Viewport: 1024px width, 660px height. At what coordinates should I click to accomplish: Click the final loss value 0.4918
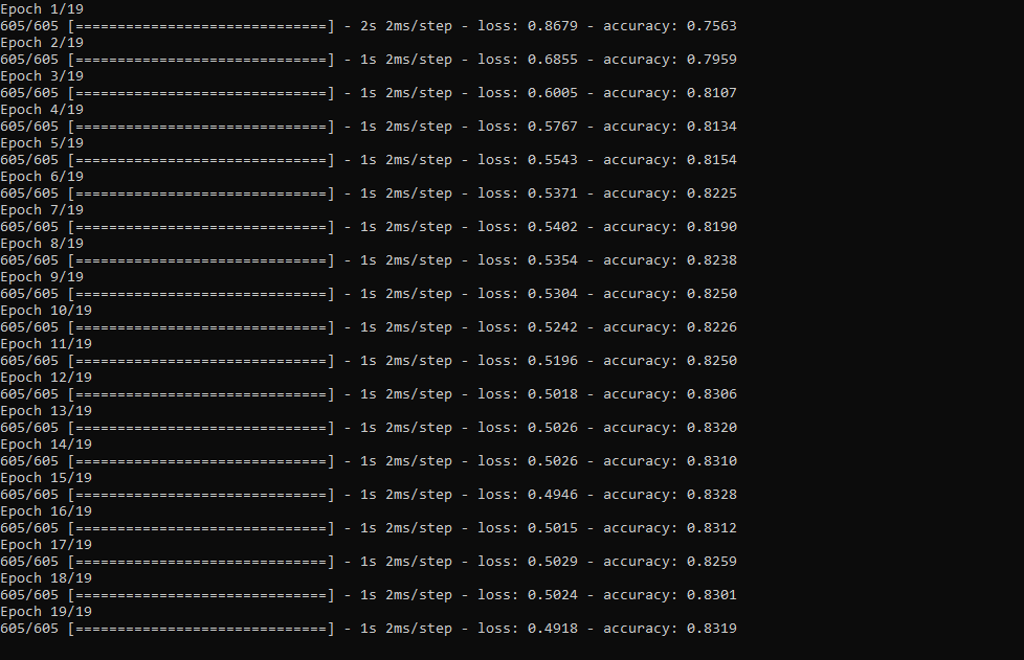(x=552, y=629)
